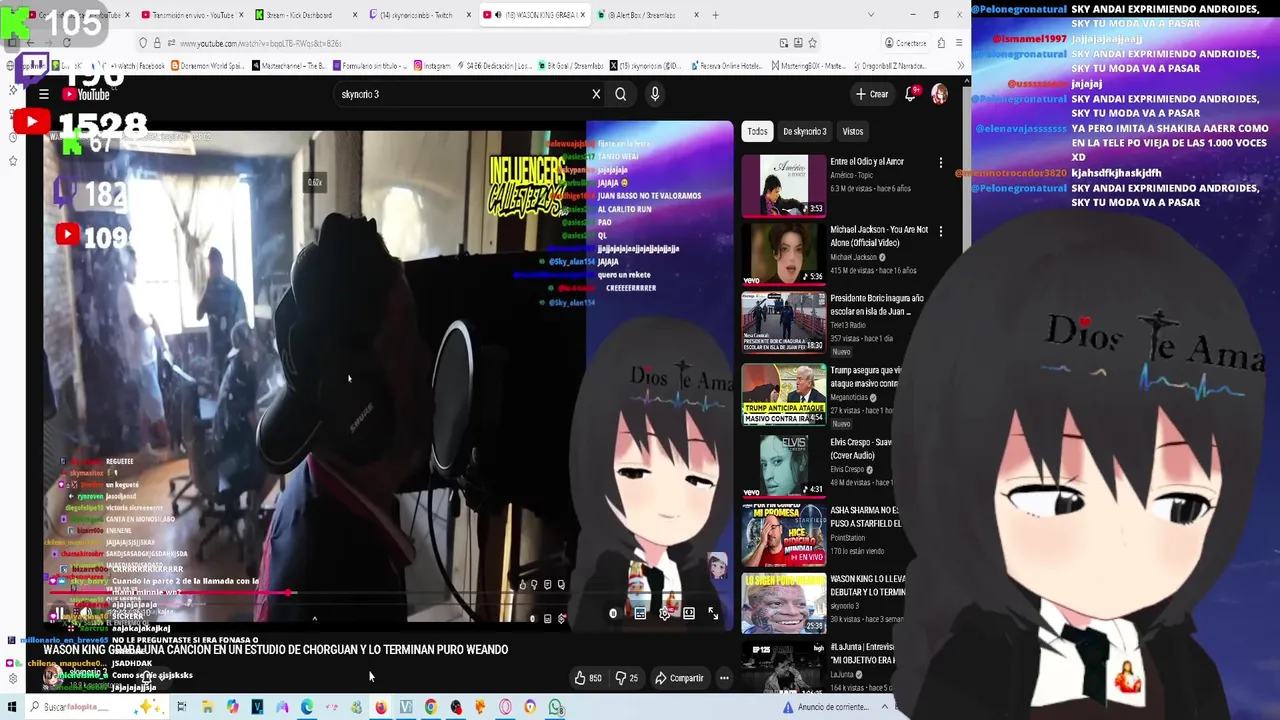Open 'Presidente Boric inaugura' video title
The height and width of the screenshot is (720, 1280).
tap(877, 304)
